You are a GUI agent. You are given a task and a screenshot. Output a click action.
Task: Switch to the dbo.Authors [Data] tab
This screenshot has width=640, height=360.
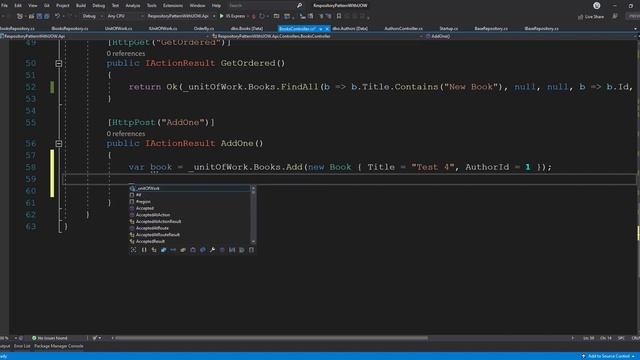tap(350, 29)
